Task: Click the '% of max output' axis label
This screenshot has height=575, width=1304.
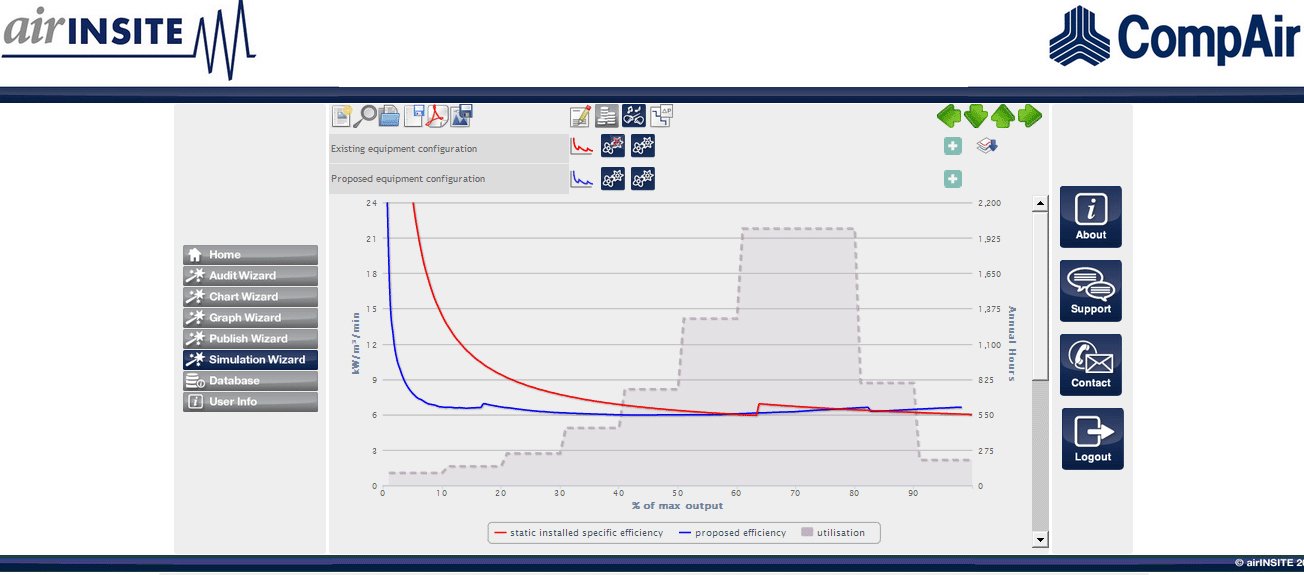Action: pyautogui.click(x=677, y=506)
